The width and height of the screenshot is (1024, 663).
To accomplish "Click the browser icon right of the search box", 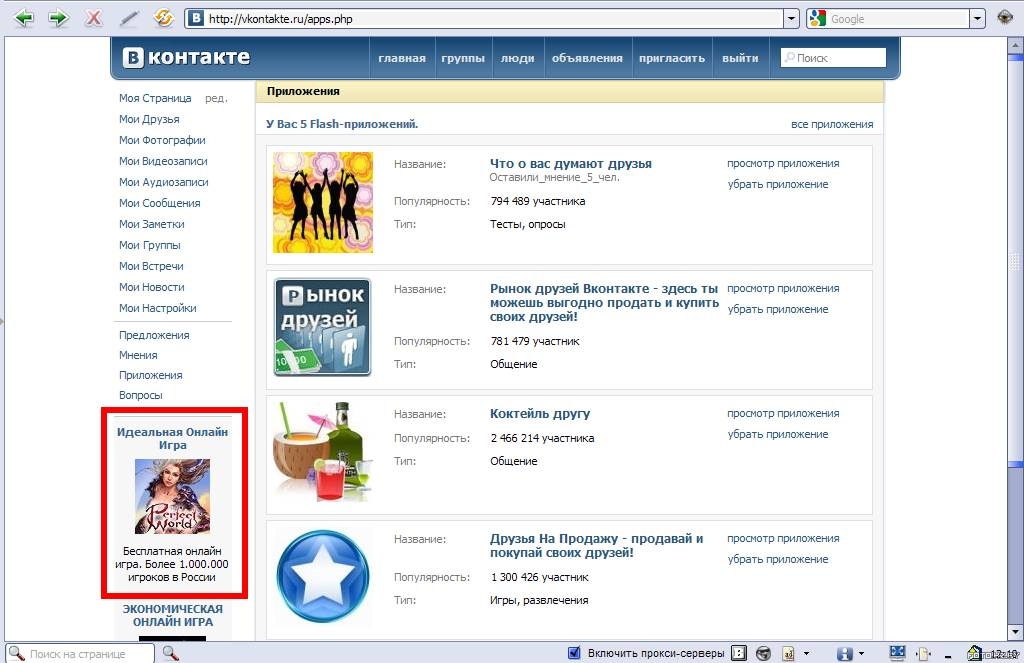I will 1005,18.
